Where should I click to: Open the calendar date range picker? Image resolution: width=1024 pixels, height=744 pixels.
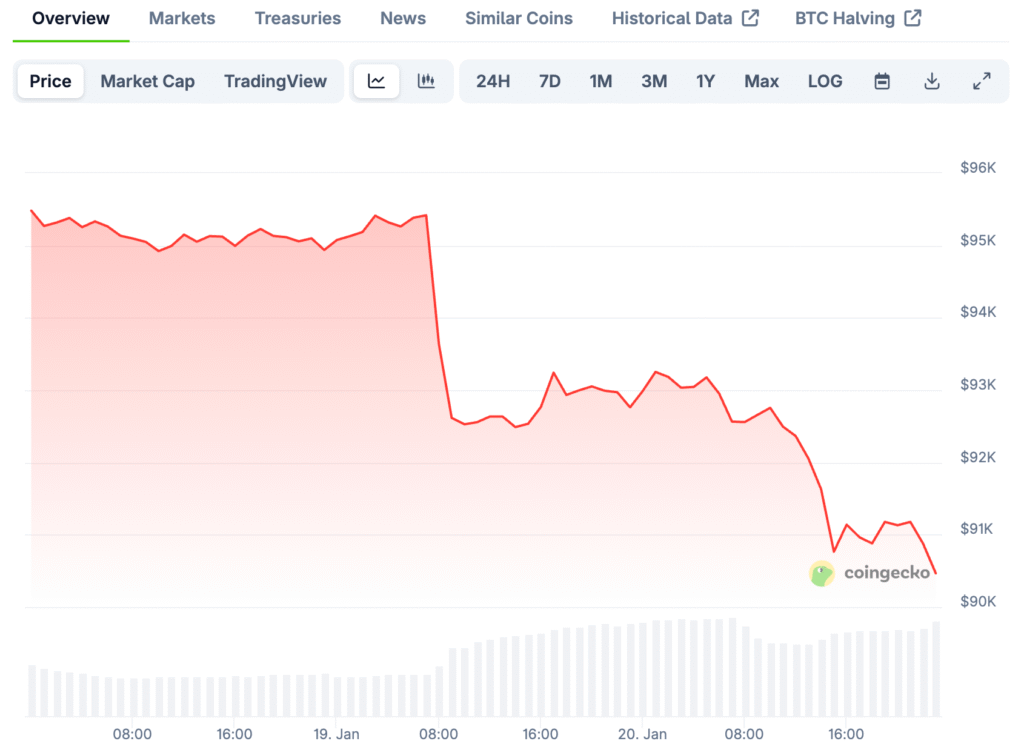[882, 82]
